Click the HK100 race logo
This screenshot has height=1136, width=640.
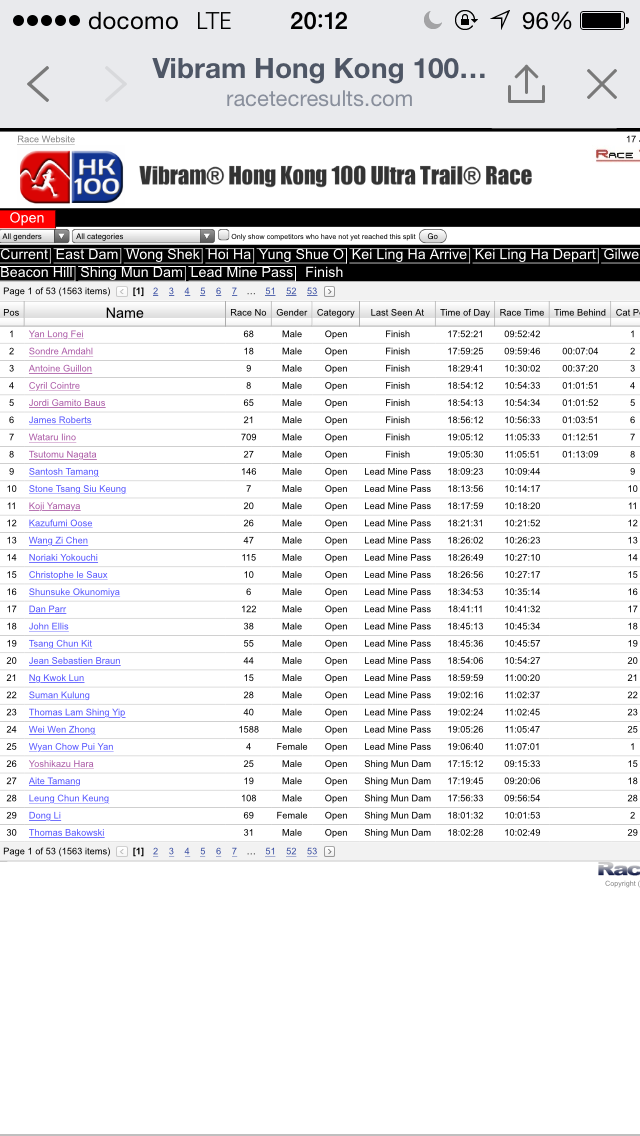71,177
